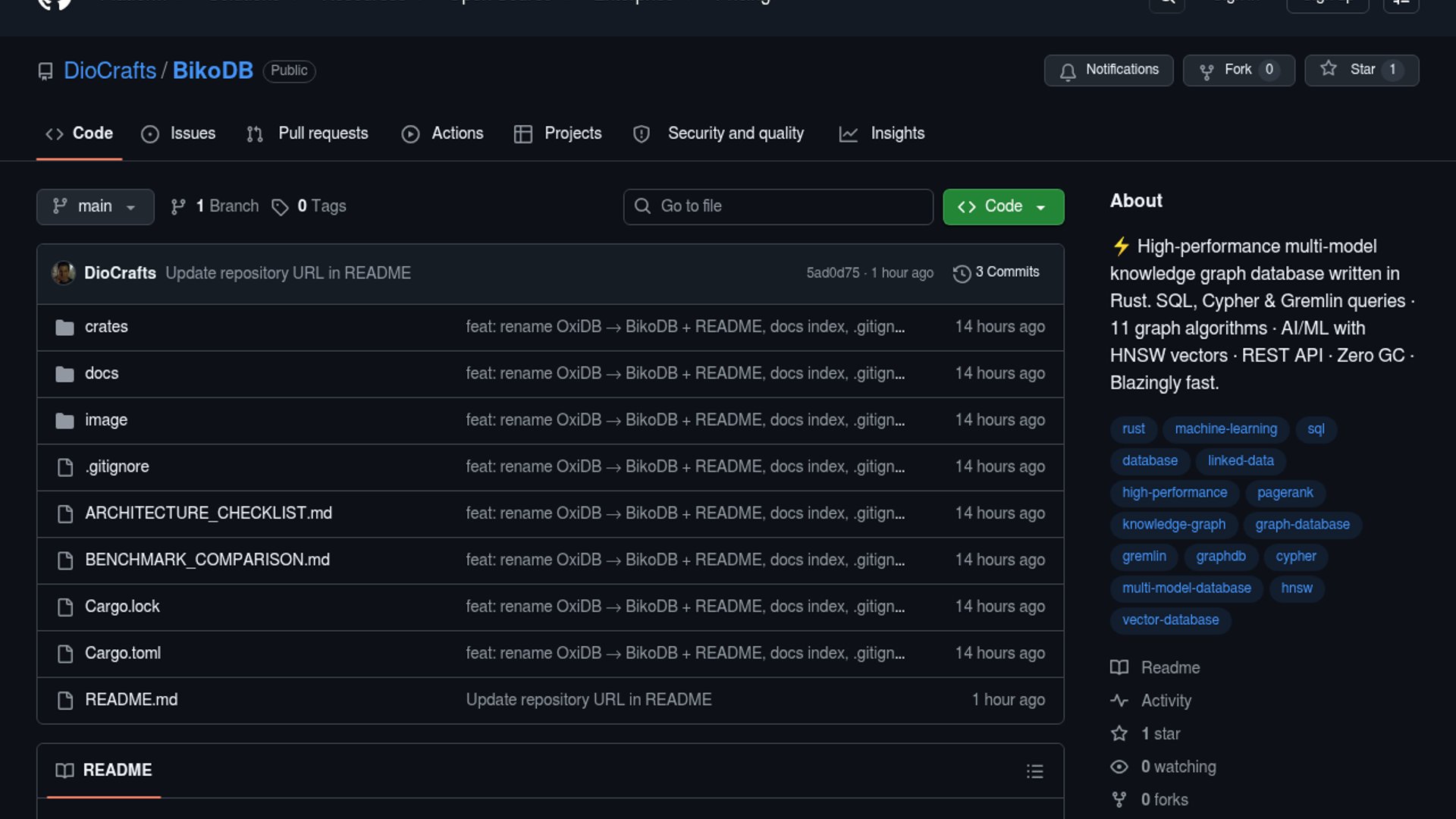1456x819 pixels.
Task: View the 1 Branch list
Action: coord(215,206)
